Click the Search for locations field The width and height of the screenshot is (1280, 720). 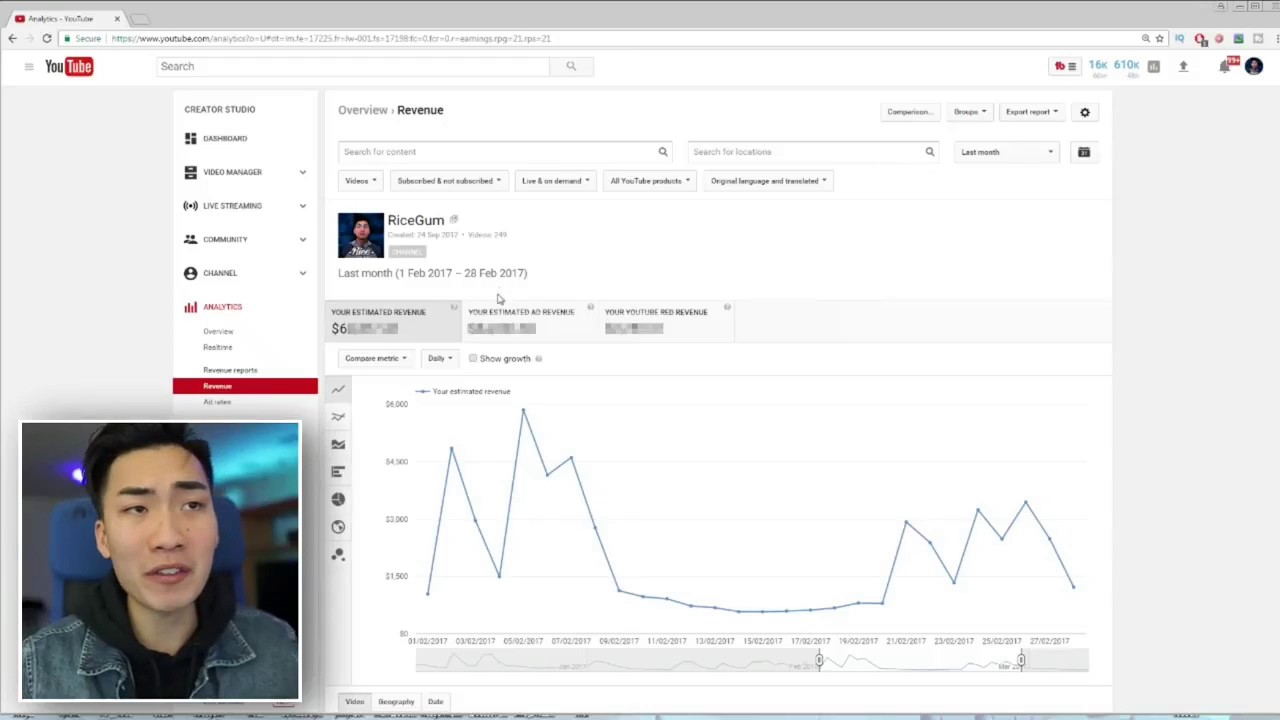point(813,152)
